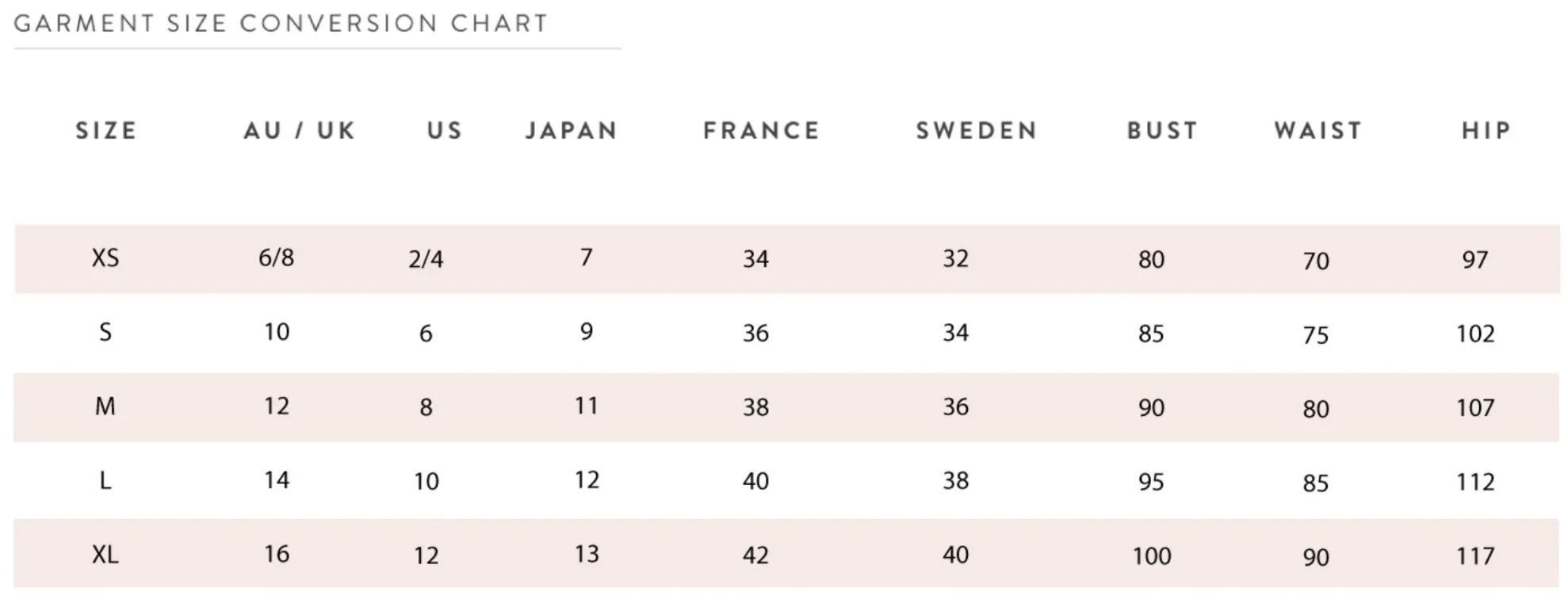Screen dimensions: 1568x599
Task: Click the Garment Size Conversion Chart title
Action: tap(281, 24)
